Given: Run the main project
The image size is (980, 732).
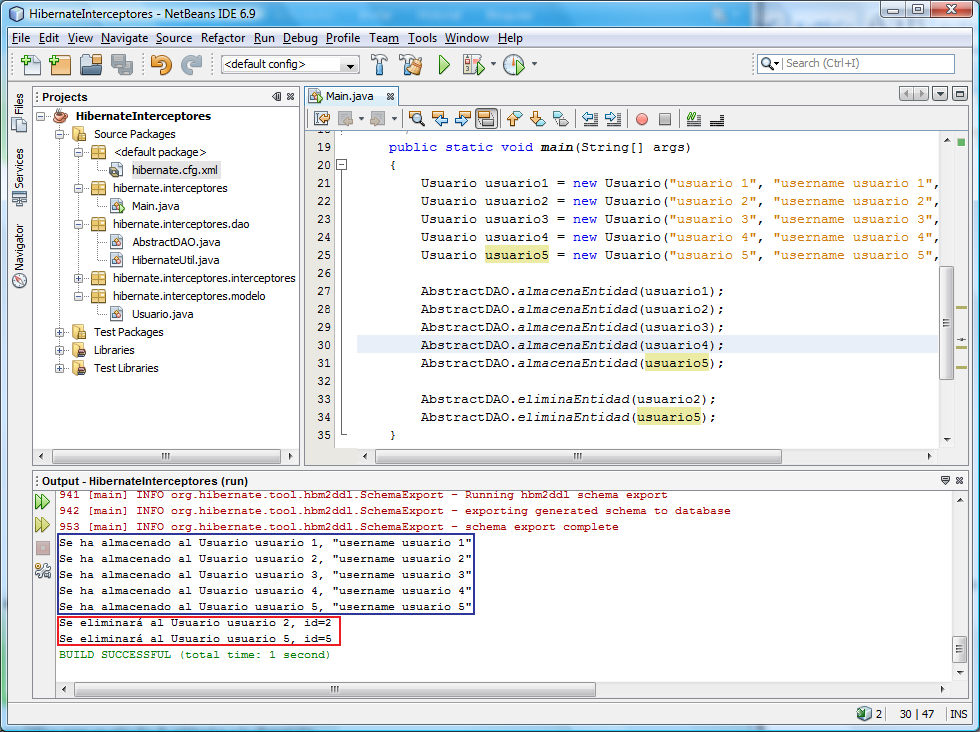Looking at the screenshot, I should click(443, 63).
